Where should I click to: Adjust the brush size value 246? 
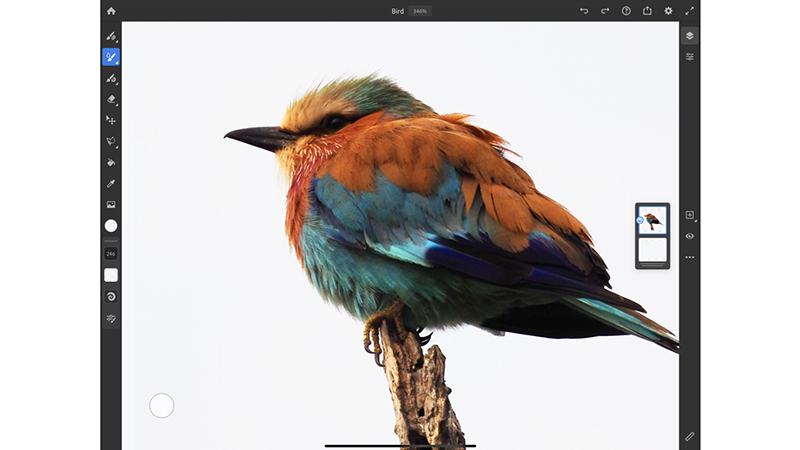pyautogui.click(x=111, y=254)
